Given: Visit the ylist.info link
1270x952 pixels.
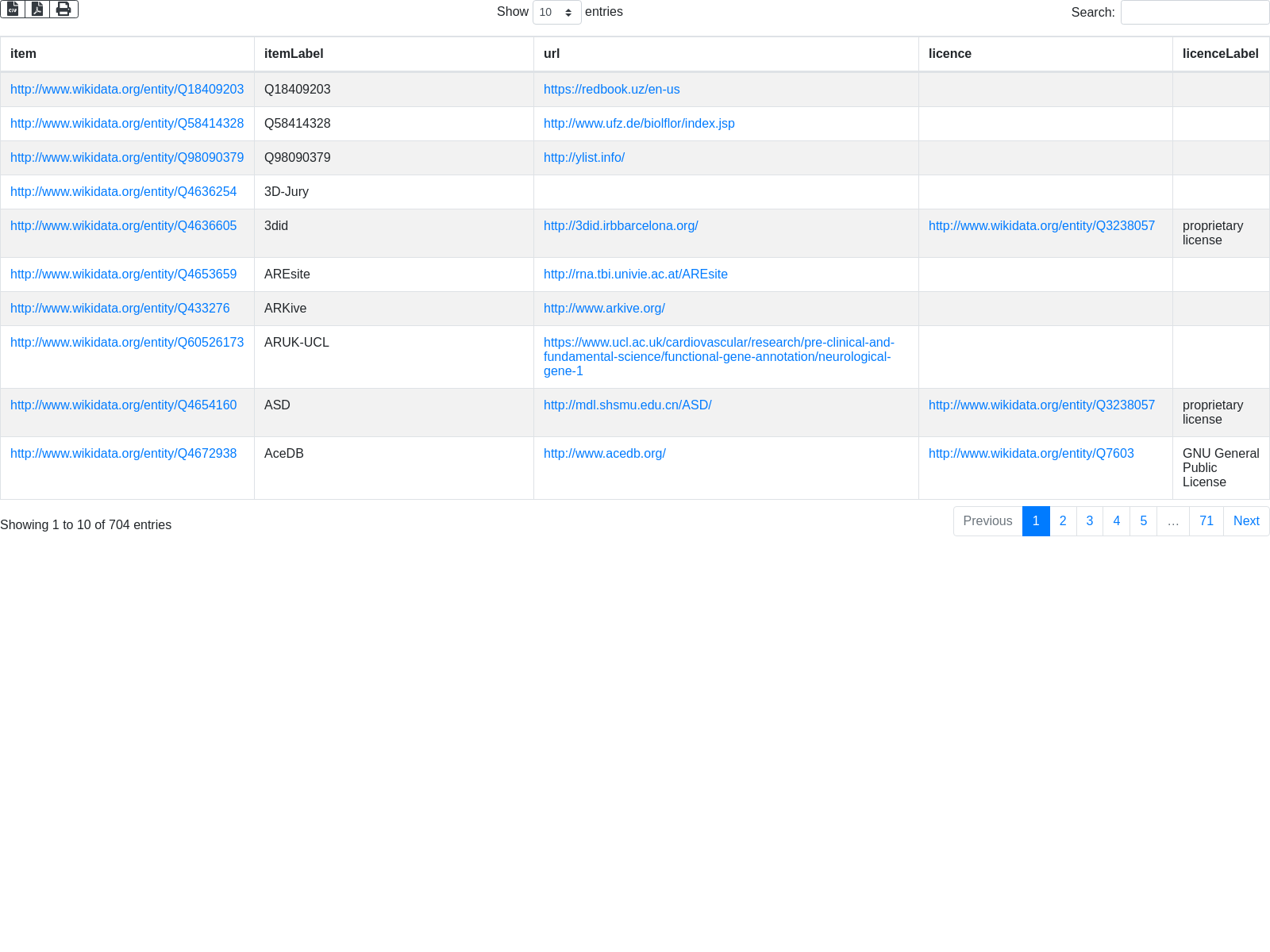Looking at the screenshot, I should pyautogui.click(x=584, y=158).
